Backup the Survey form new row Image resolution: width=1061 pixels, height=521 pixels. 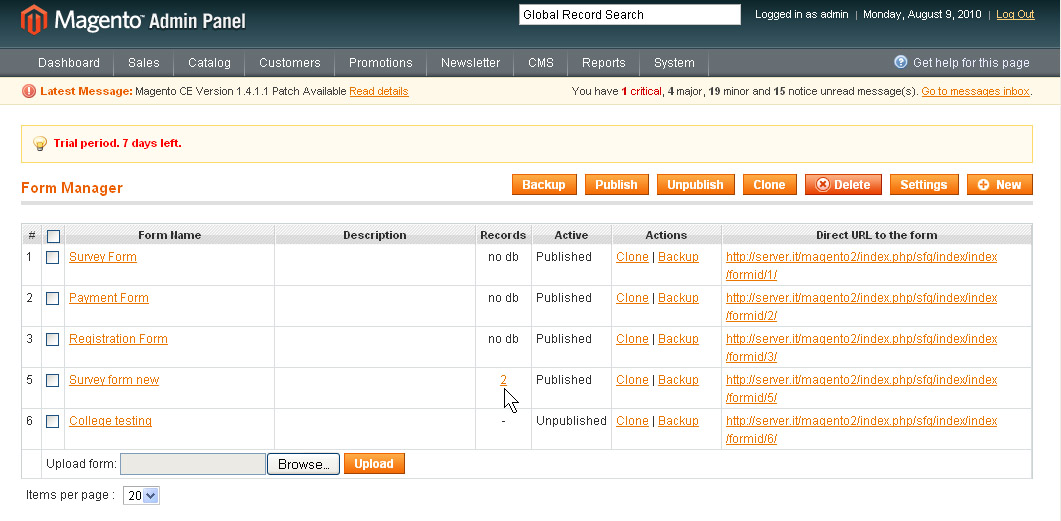678,380
